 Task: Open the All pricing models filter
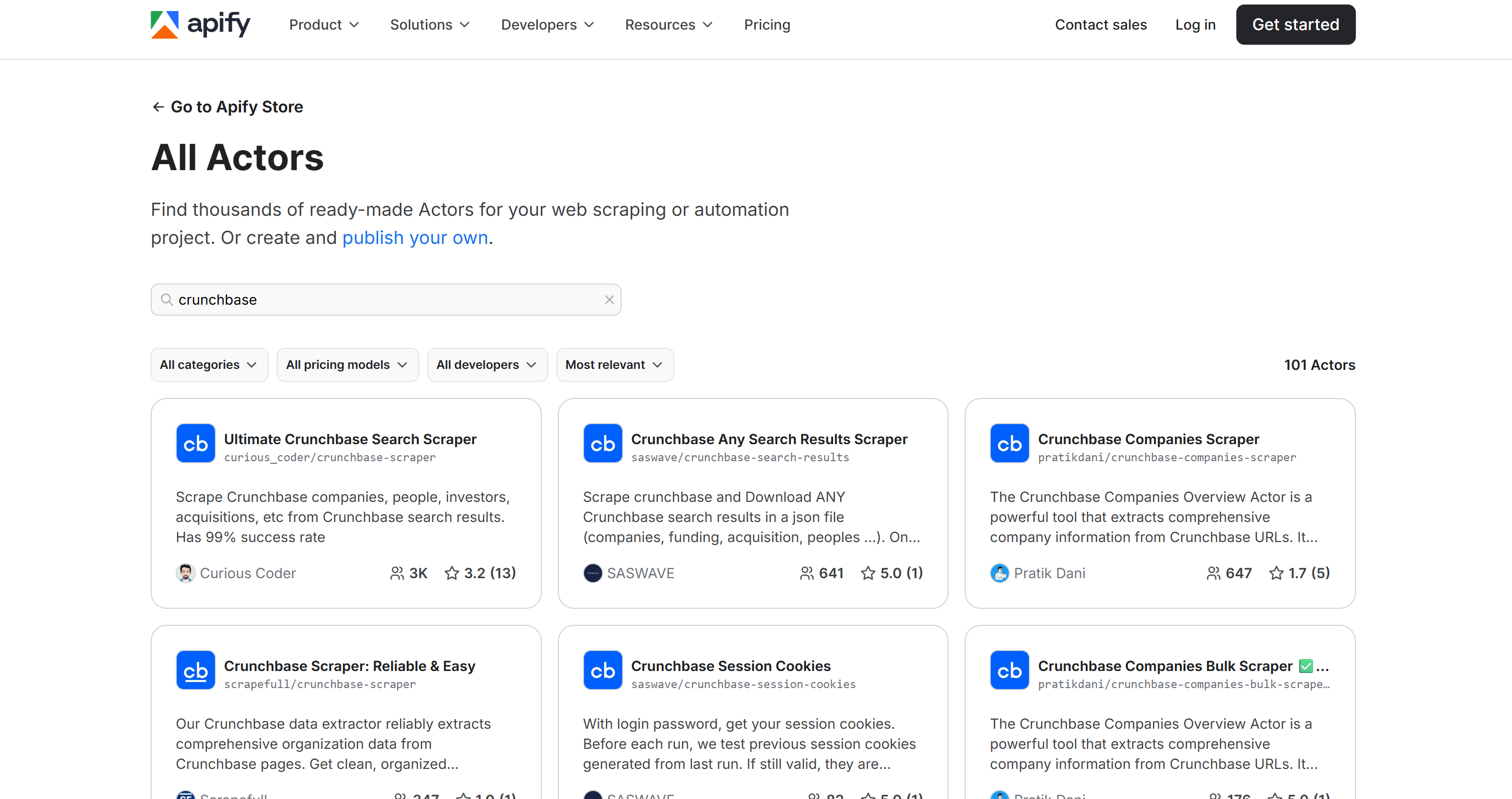pos(347,364)
